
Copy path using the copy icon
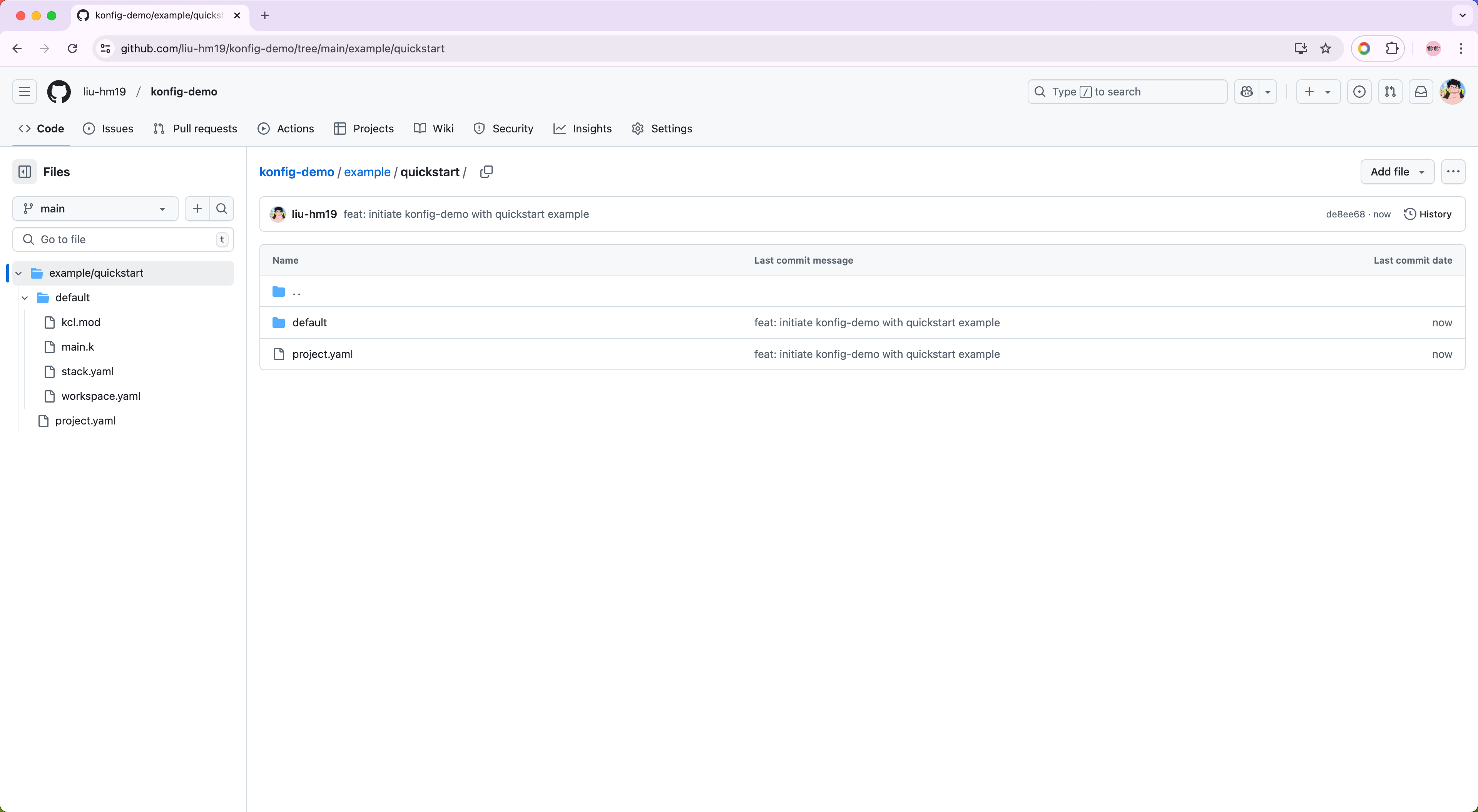tap(486, 172)
